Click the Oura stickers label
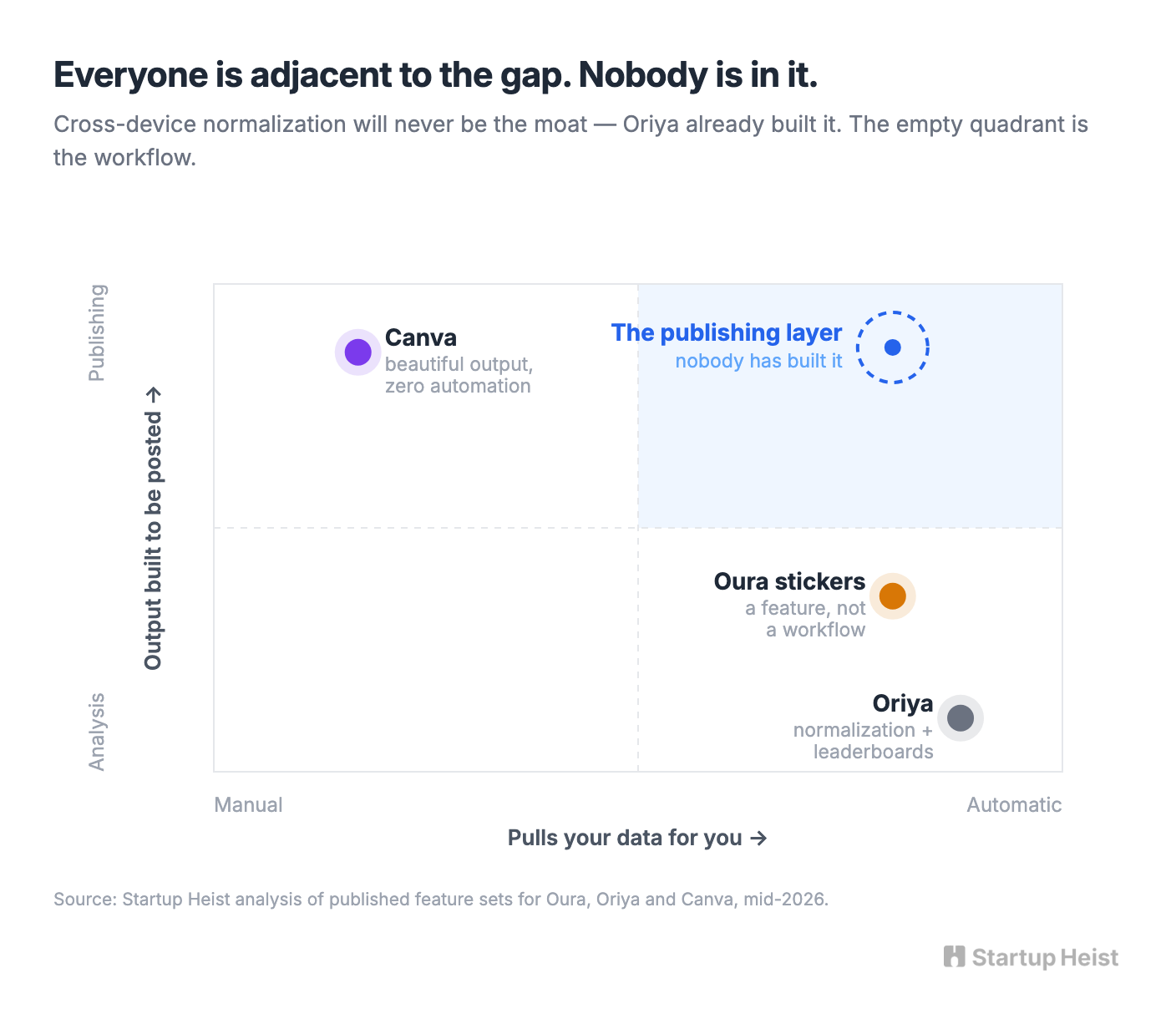 [x=789, y=581]
